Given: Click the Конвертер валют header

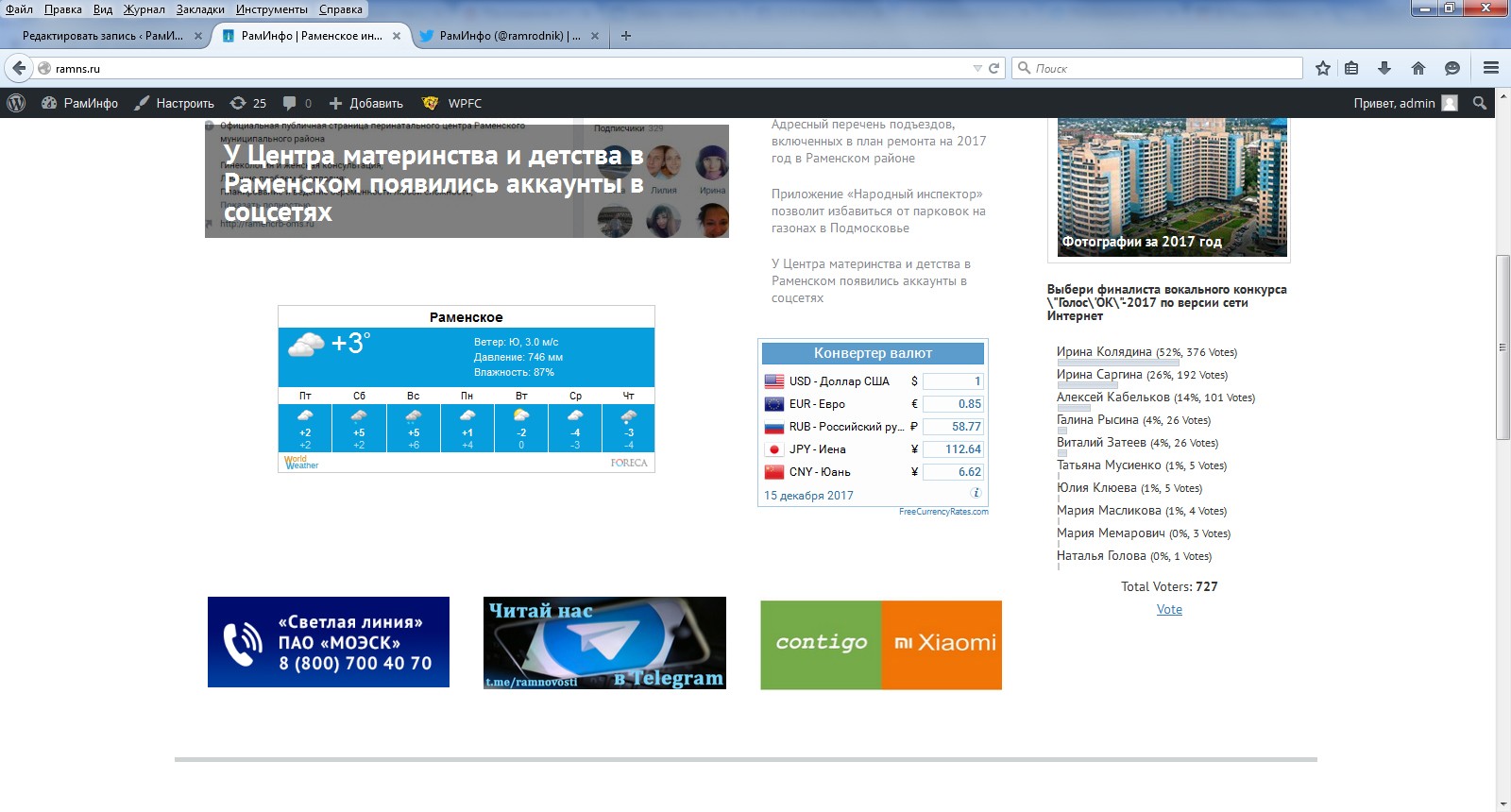Looking at the screenshot, I should pos(873,353).
